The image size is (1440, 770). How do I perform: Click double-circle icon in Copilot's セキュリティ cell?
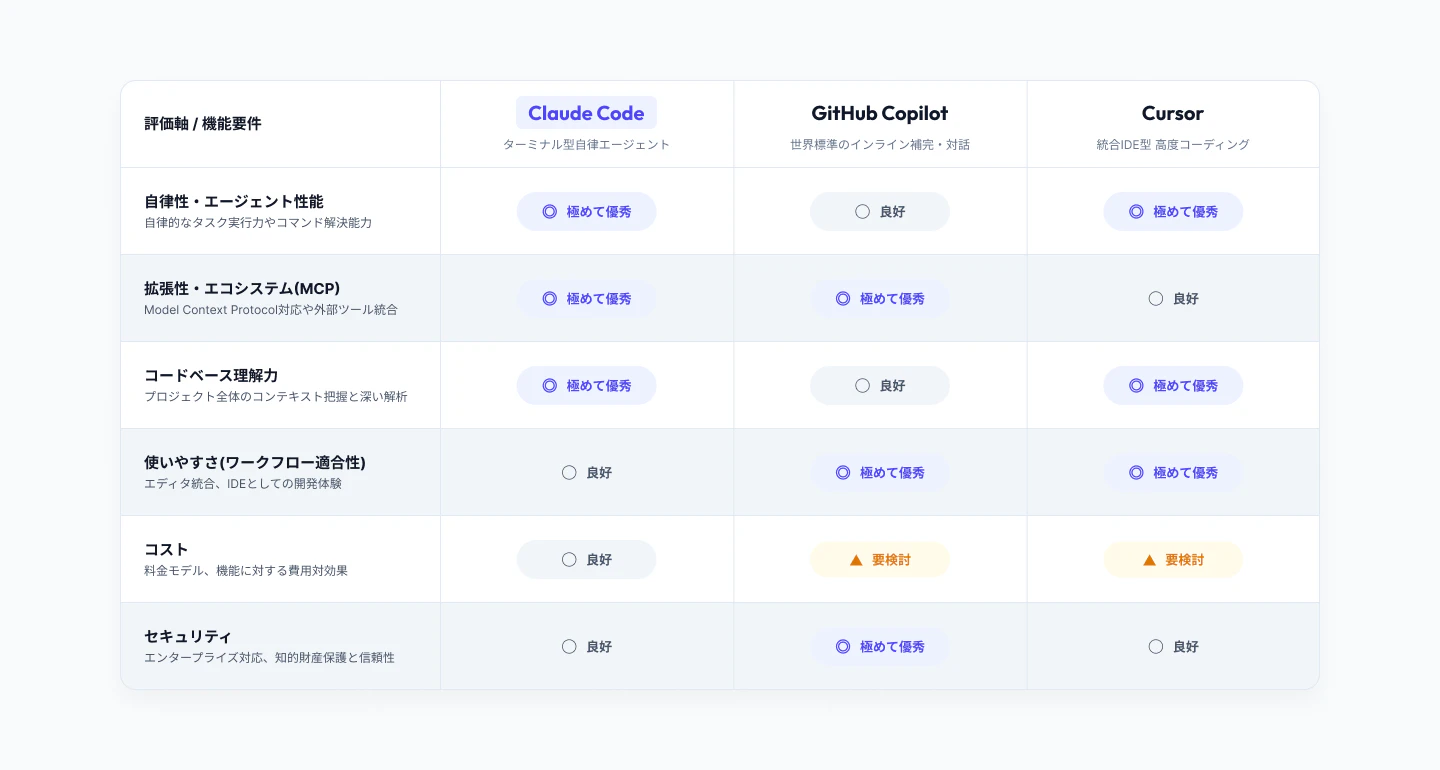click(843, 647)
